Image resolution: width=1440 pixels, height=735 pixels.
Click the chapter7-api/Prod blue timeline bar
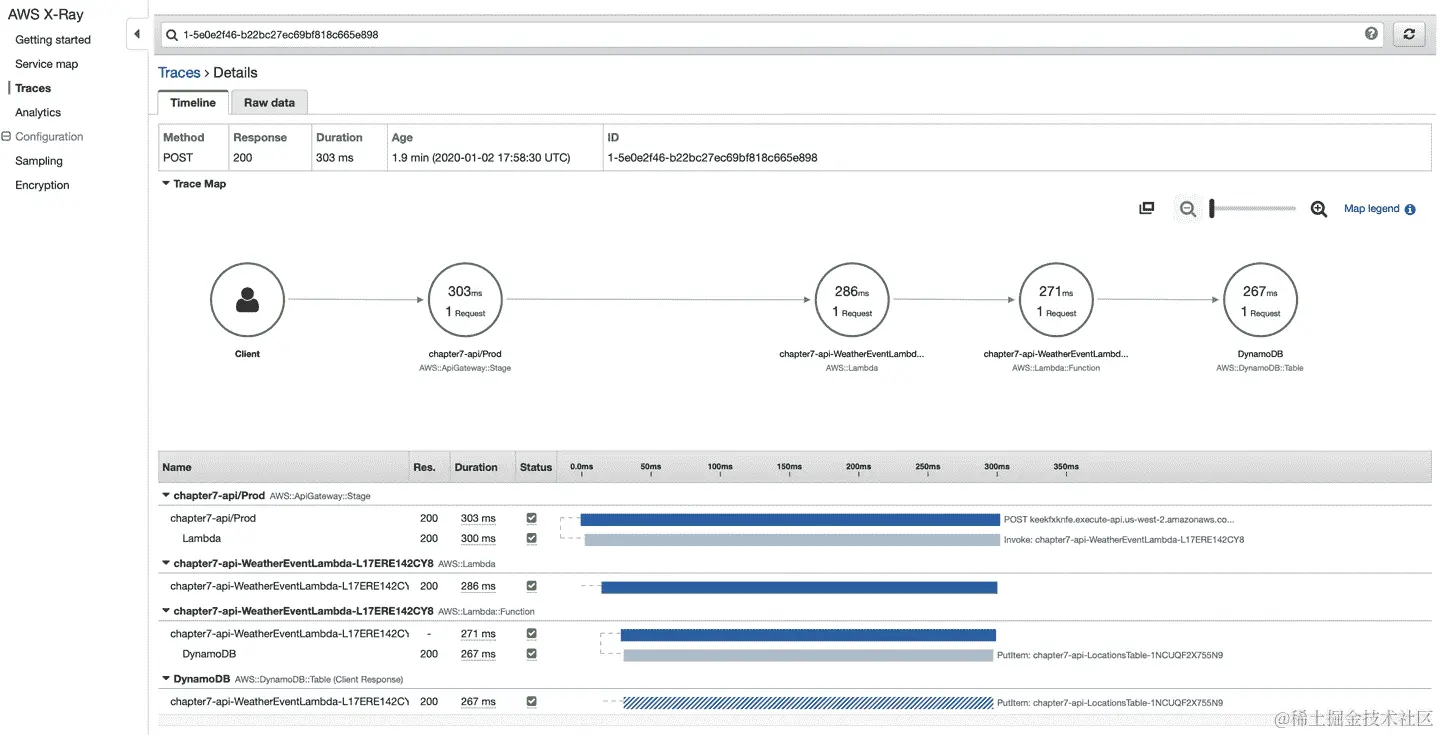[x=790, y=519]
